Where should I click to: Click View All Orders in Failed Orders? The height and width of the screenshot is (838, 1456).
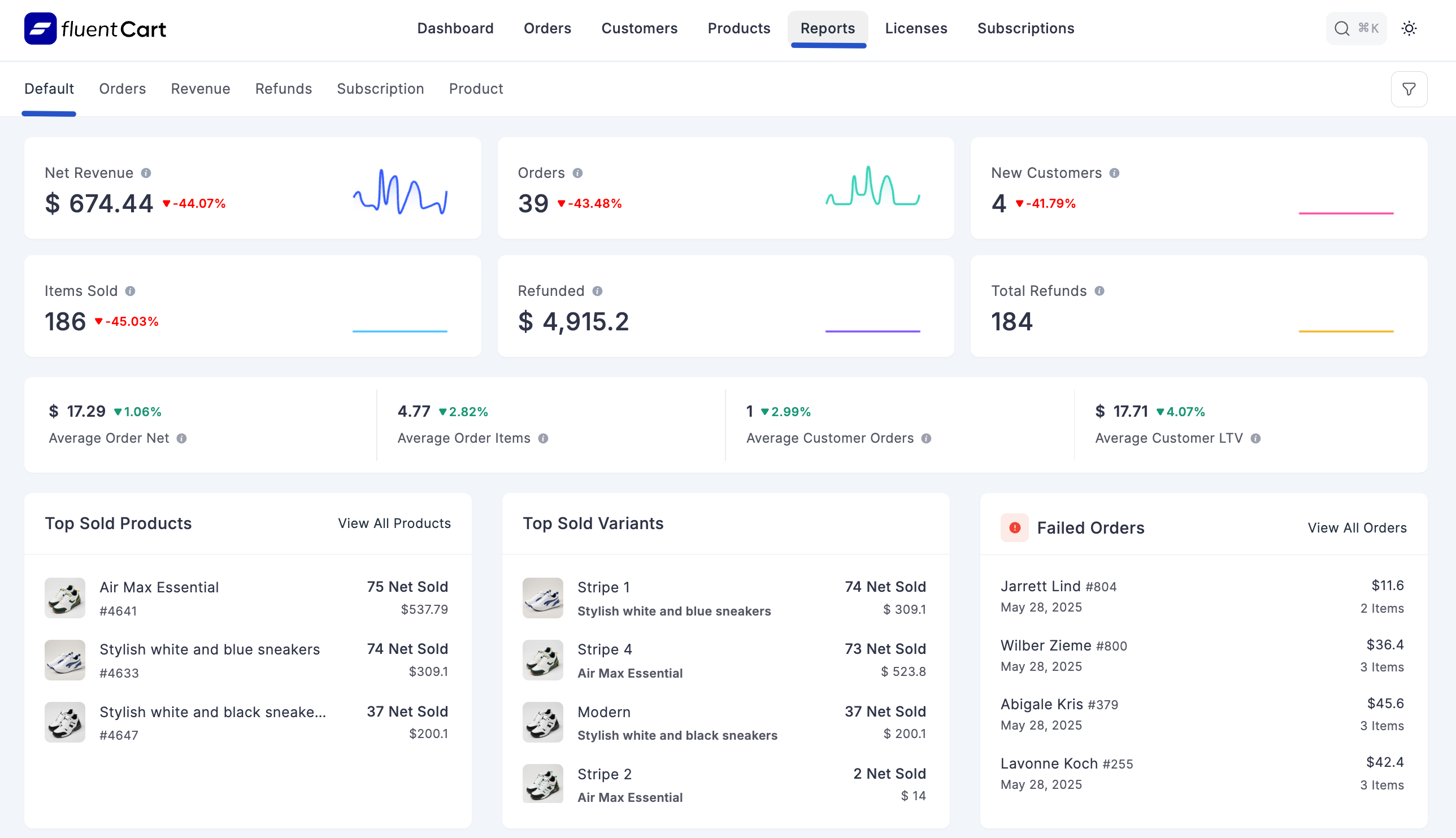pyautogui.click(x=1357, y=527)
